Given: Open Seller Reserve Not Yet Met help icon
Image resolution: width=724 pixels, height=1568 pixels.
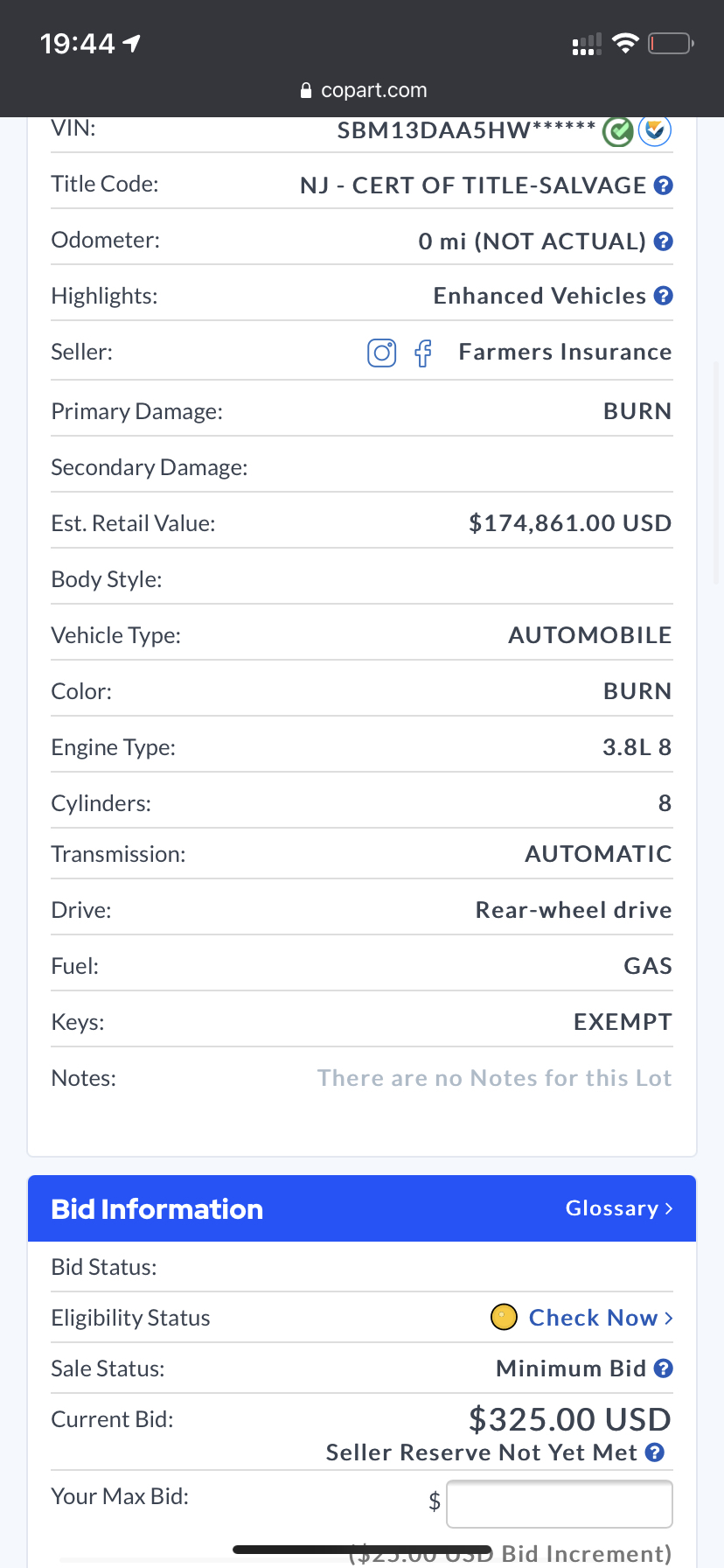Looking at the screenshot, I should (x=655, y=1452).
